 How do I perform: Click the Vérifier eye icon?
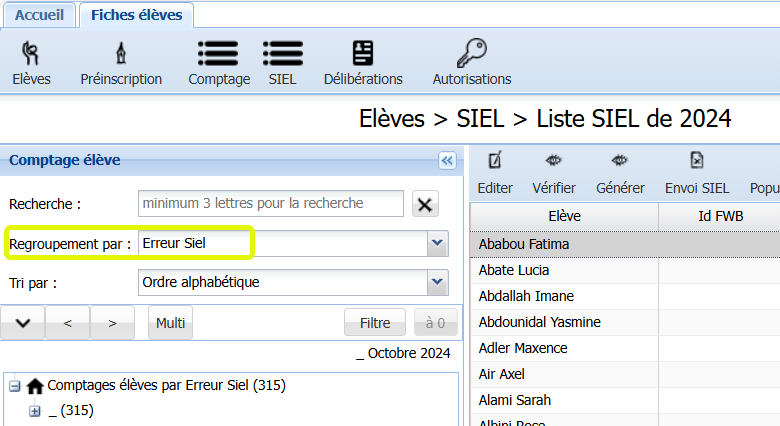(553, 161)
